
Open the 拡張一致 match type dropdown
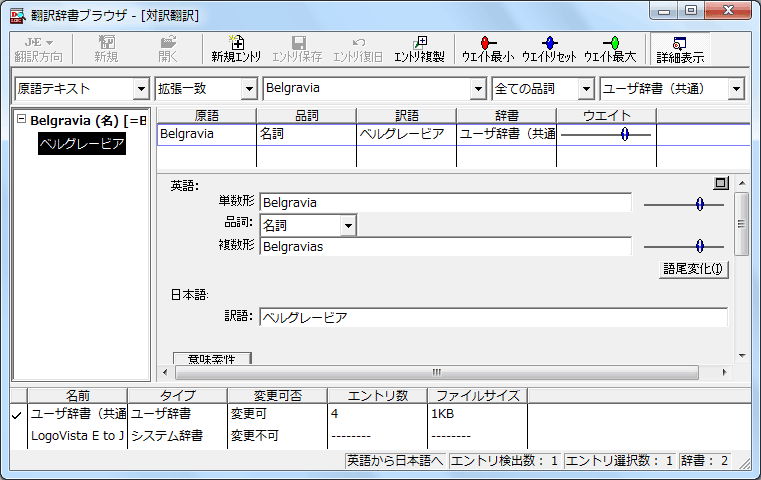[248, 89]
